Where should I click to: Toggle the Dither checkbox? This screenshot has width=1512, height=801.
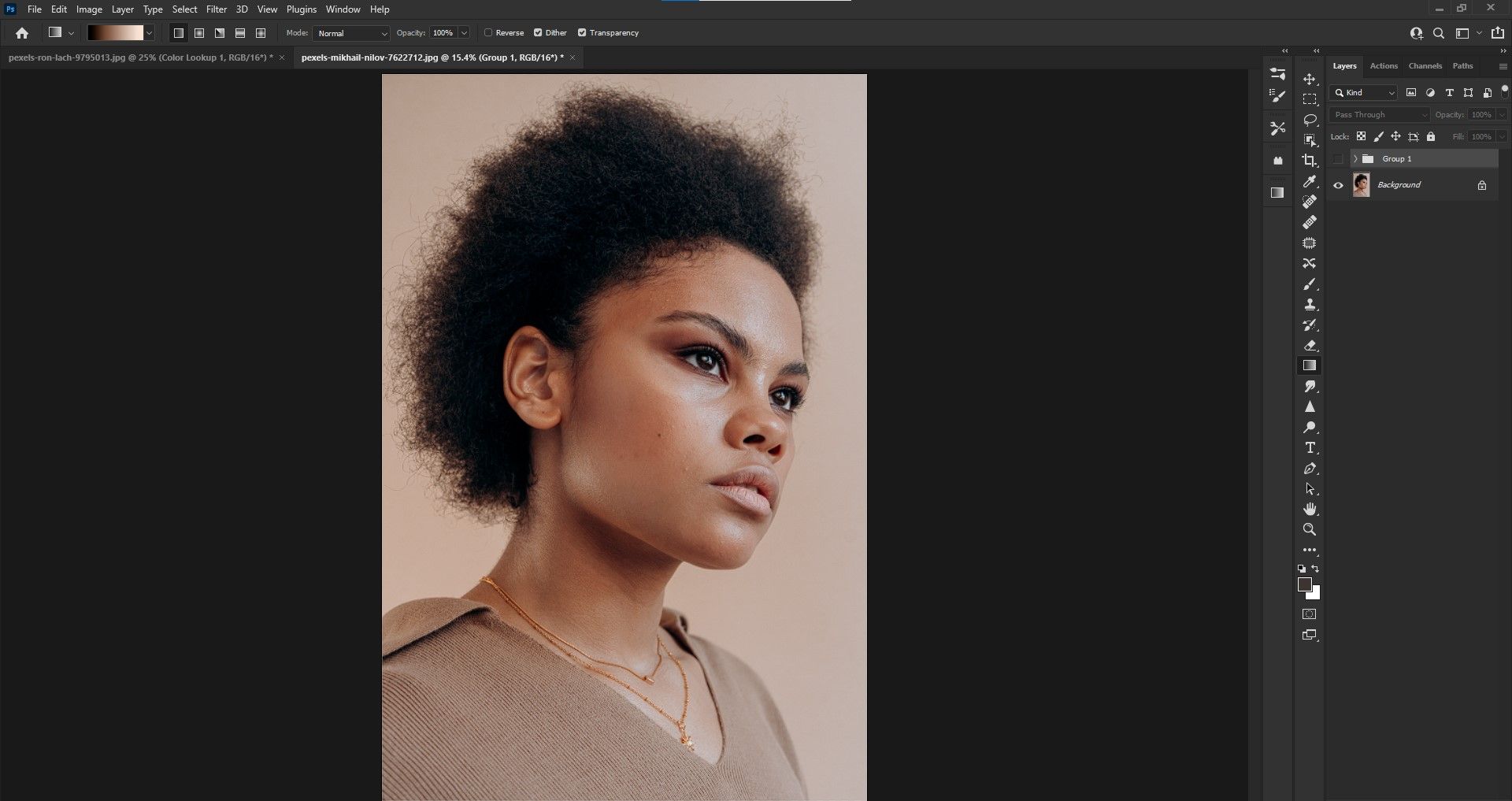tap(538, 33)
